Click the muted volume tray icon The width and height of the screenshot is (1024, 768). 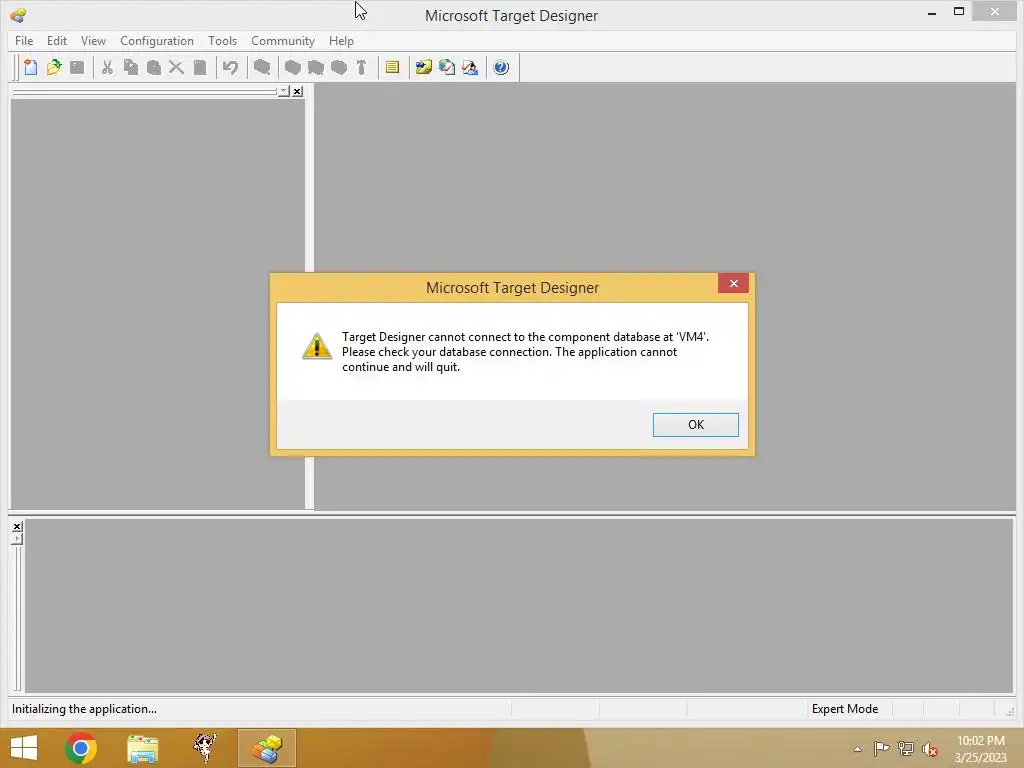coord(930,749)
